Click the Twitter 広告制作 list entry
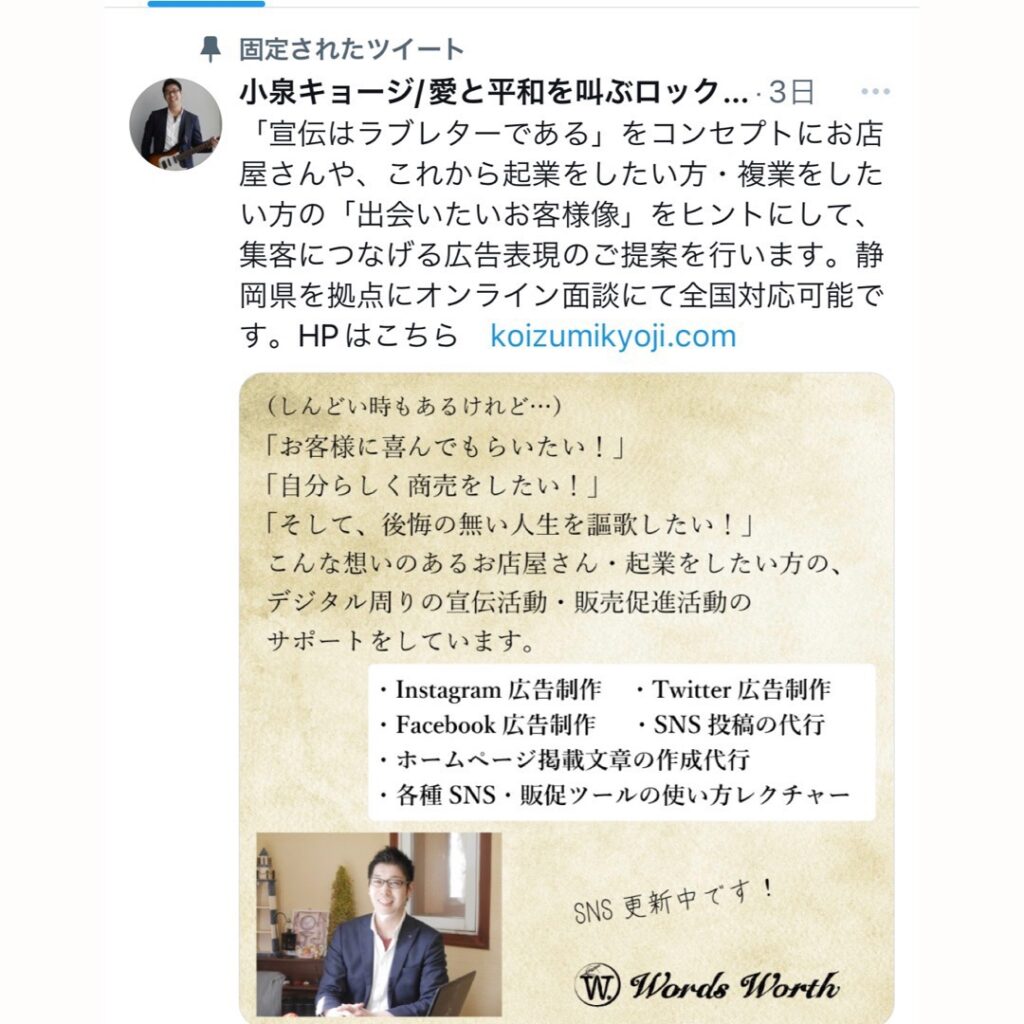 (734, 690)
